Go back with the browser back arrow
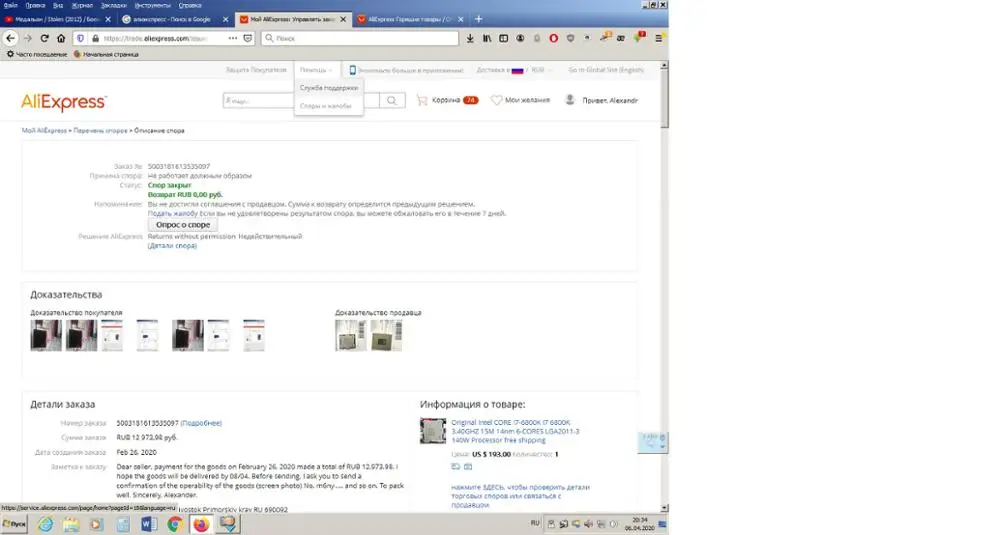 10,38
